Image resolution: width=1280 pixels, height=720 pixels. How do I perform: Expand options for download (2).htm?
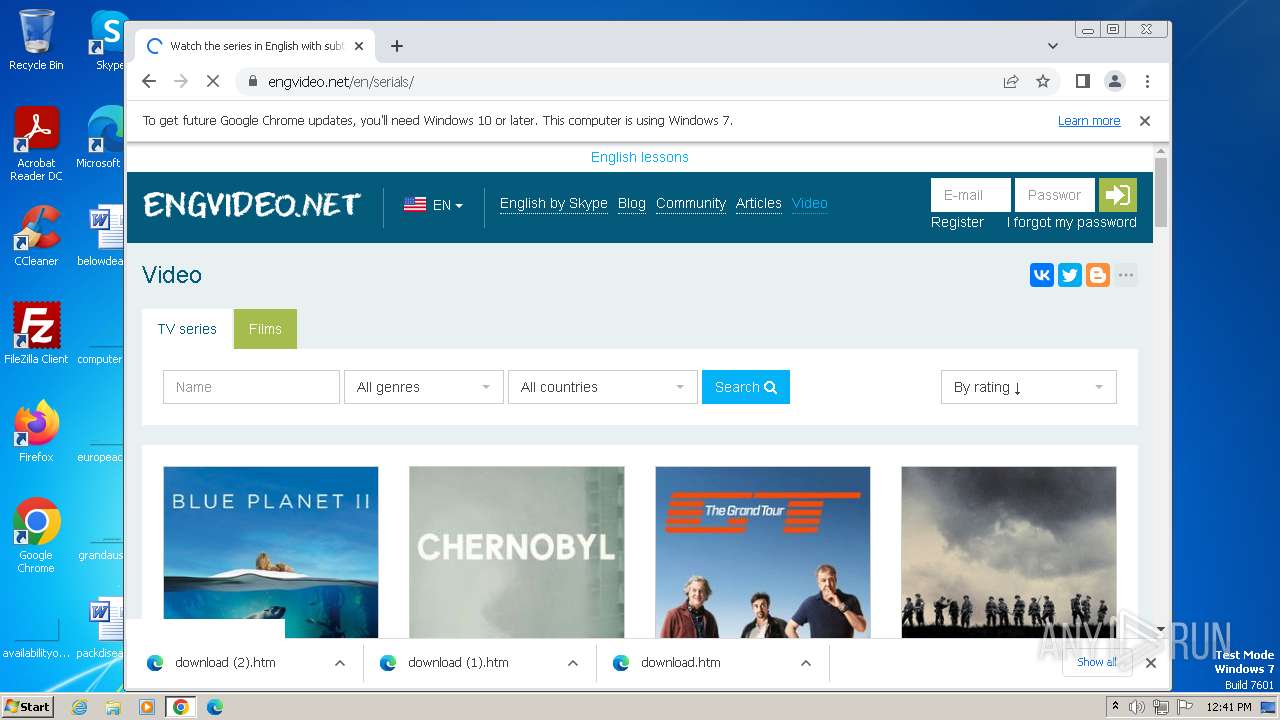[340, 663]
